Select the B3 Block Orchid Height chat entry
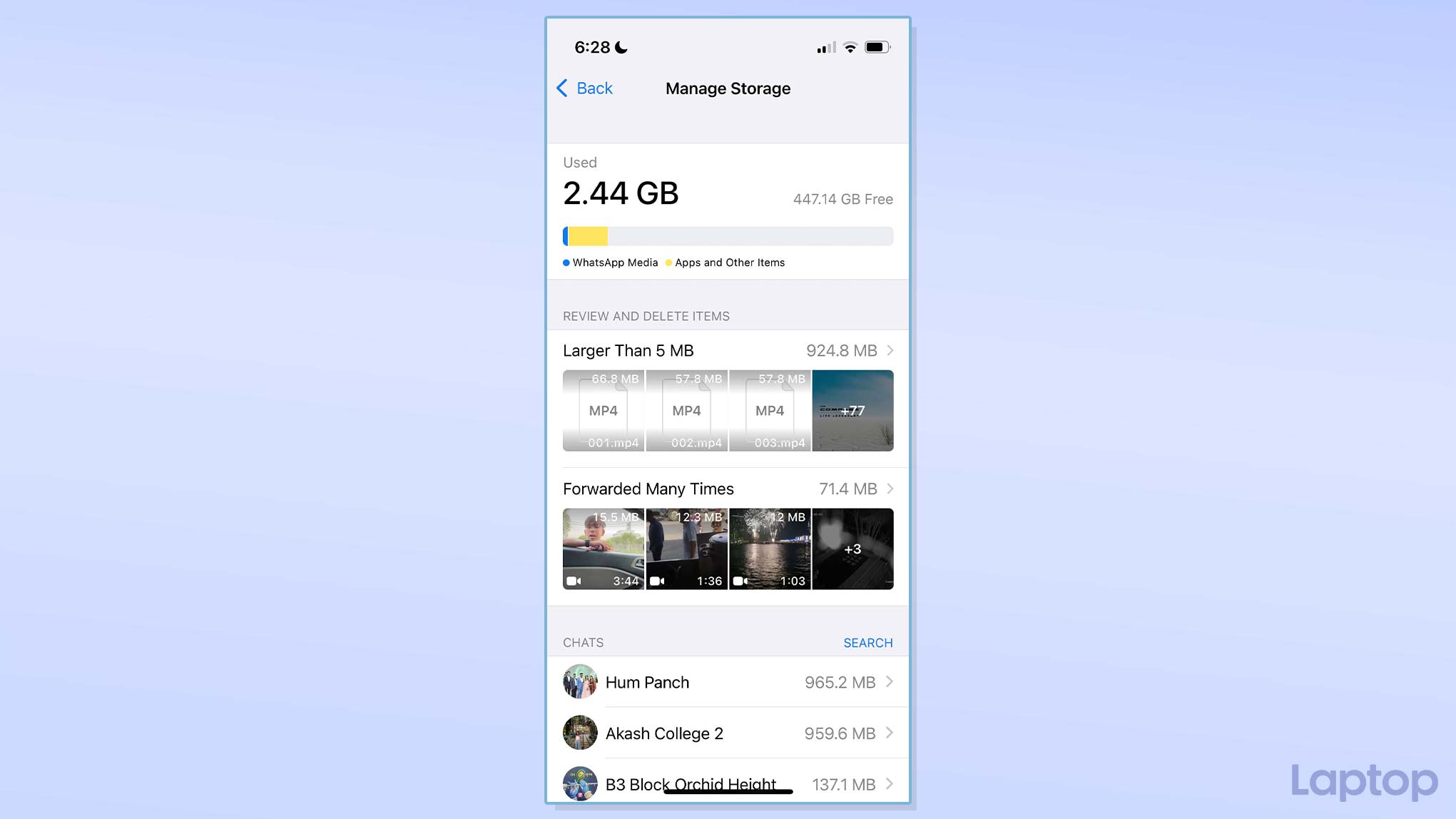The width and height of the screenshot is (1456, 819). click(x=728, y=784)
